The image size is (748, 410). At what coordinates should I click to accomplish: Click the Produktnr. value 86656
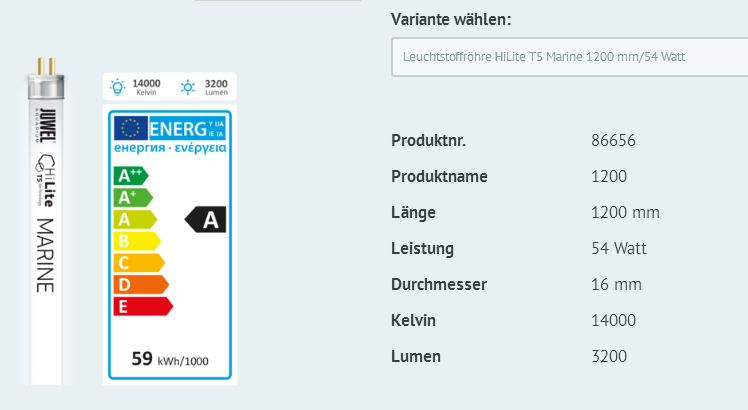click(x=614, y=140)
